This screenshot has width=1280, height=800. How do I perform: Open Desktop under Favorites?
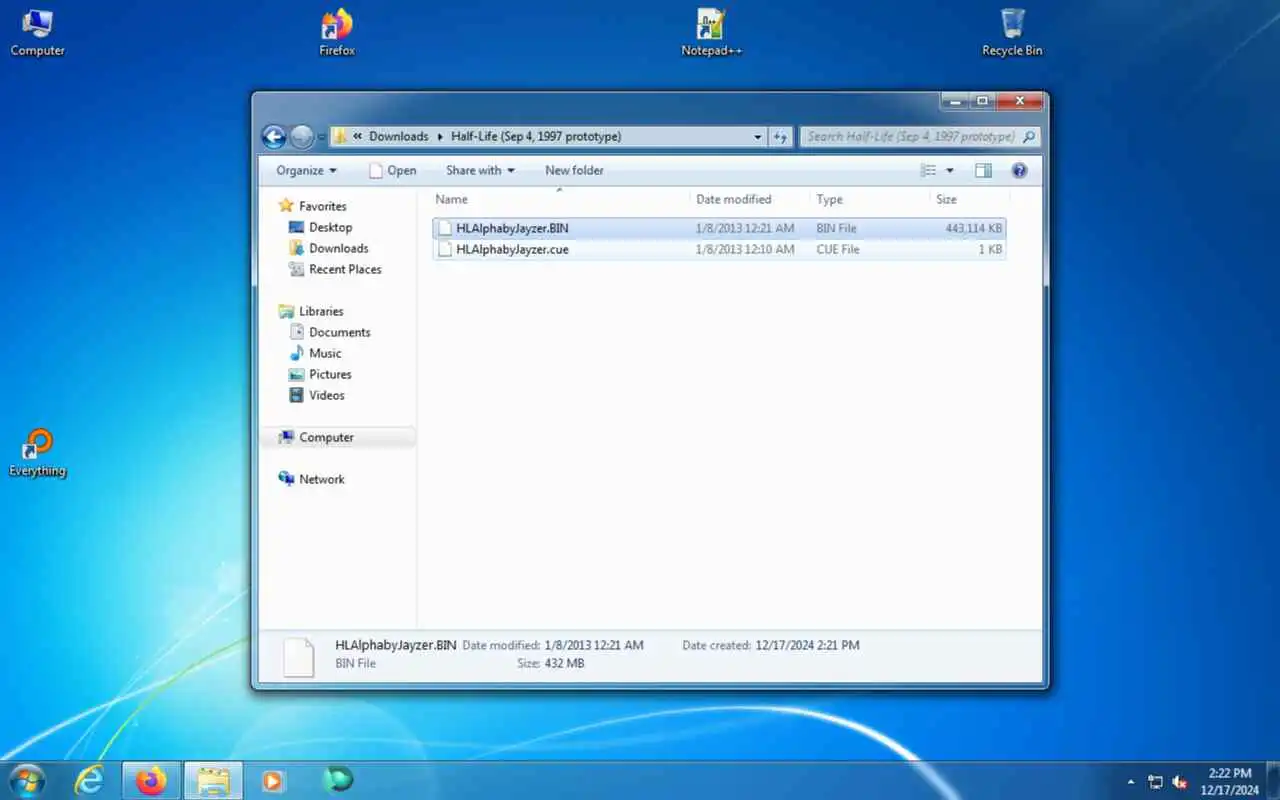point(330,227)
